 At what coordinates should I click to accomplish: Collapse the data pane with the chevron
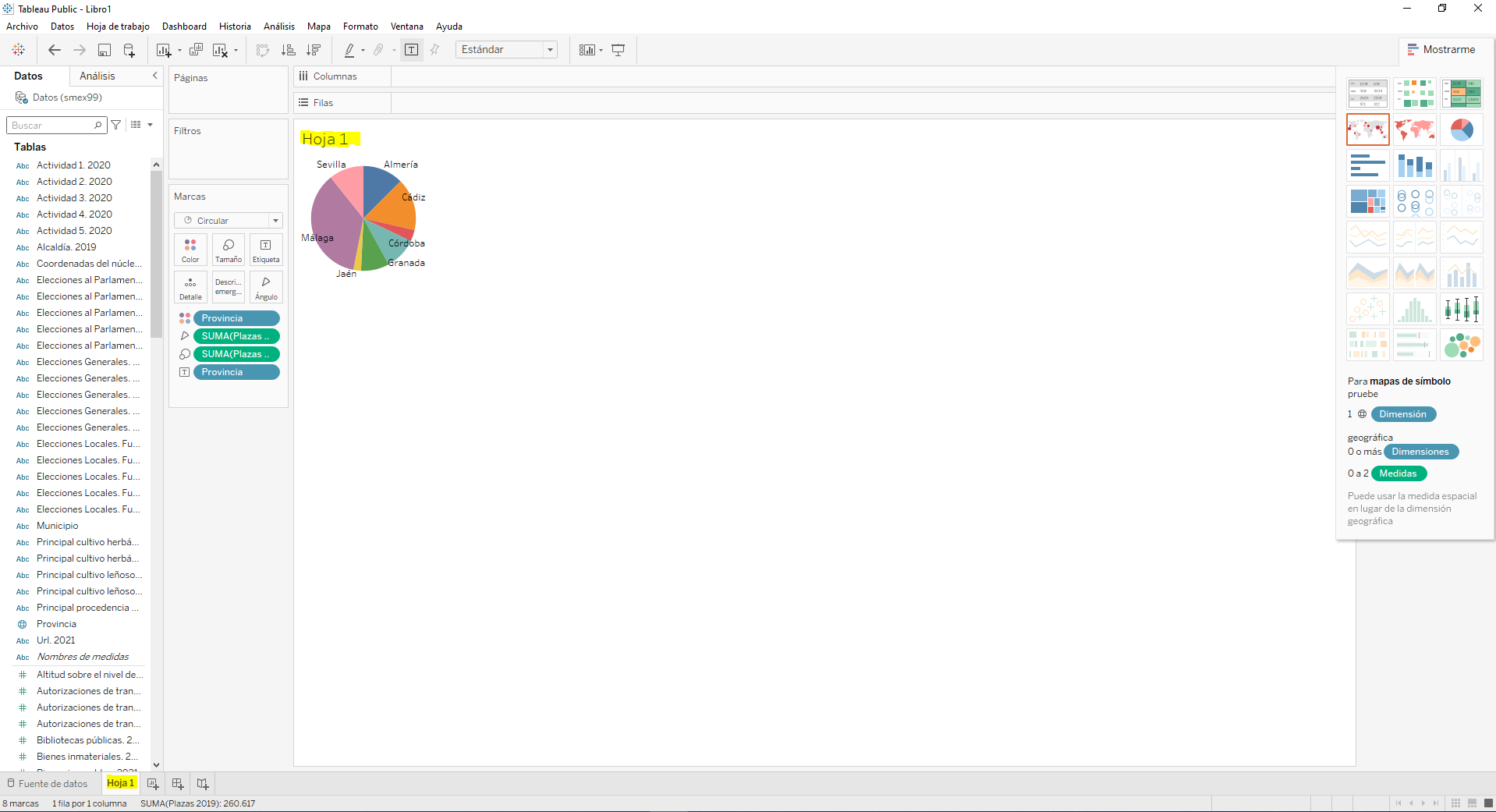point(154,76)
